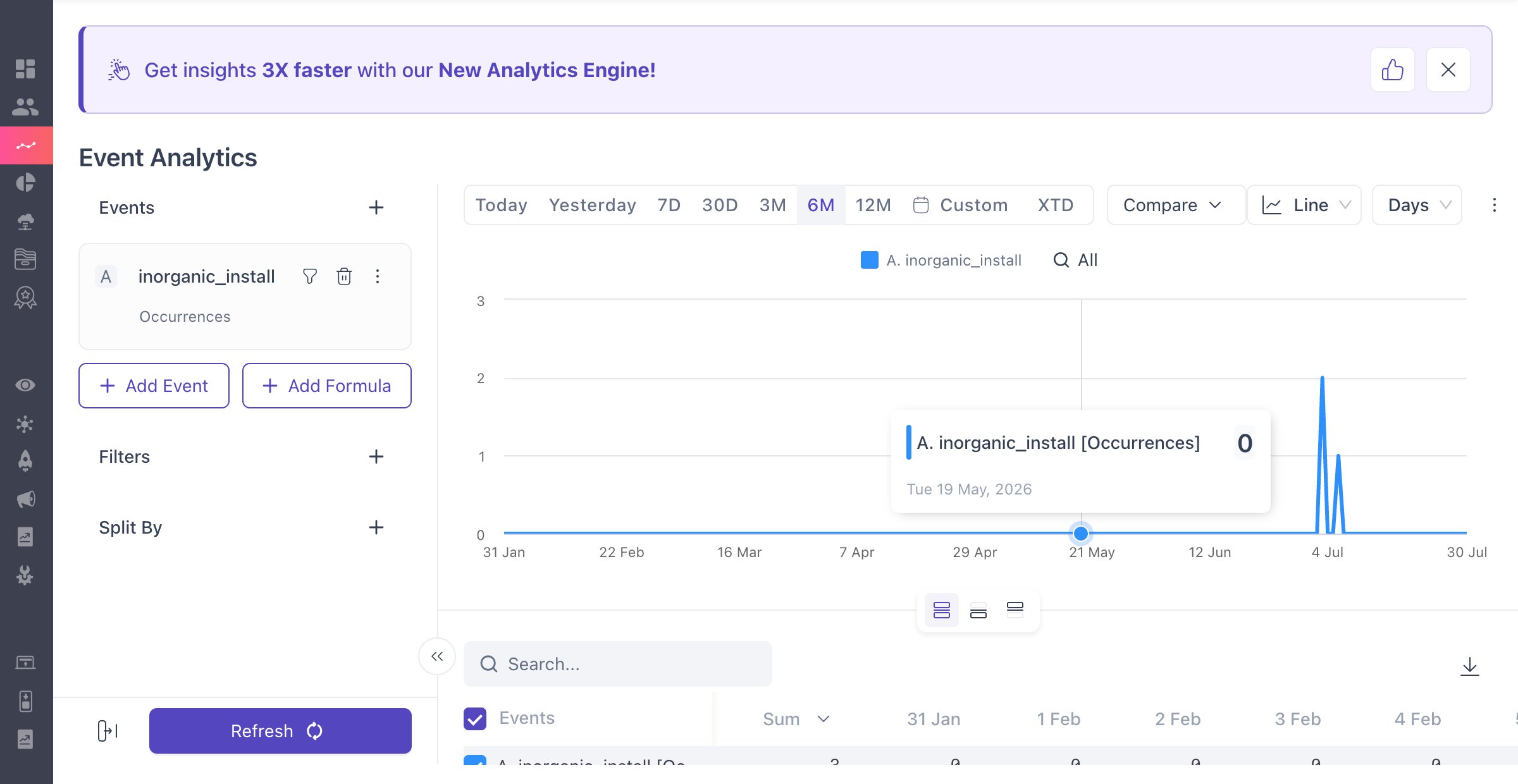Select the 7D time range
The width and height of the screenshot is (1518, 784).
pyautogui.click(x=669, y=205)
